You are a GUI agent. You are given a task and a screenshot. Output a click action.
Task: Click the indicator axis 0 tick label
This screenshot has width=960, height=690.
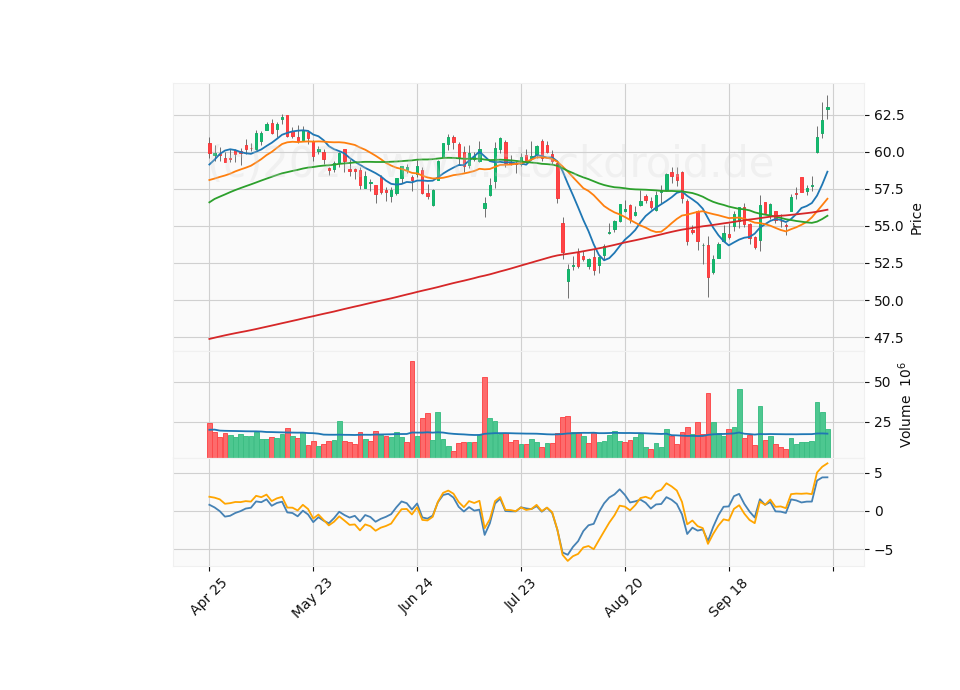pos(879,511)
